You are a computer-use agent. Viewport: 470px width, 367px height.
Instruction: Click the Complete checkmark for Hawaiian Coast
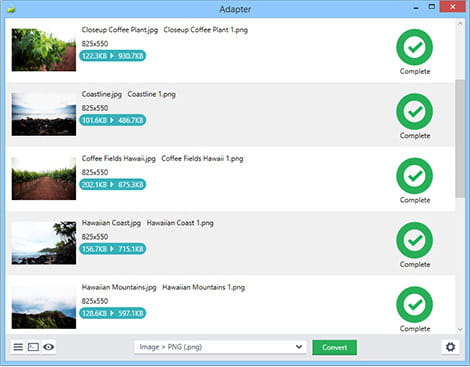[x=414, y=240]
